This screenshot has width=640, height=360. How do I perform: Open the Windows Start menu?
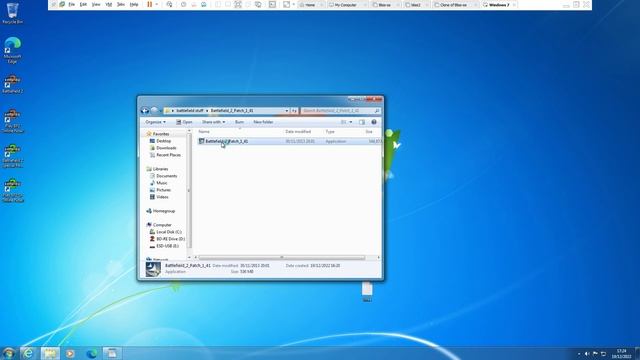point(8,353)
